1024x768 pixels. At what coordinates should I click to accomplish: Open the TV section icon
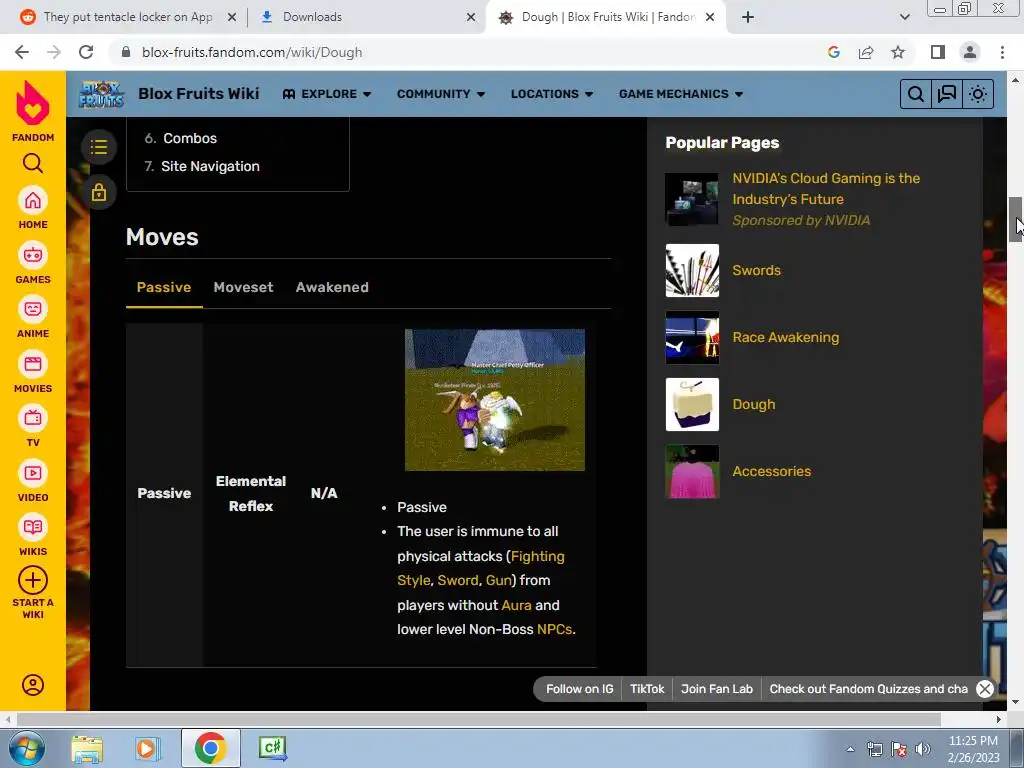click(33, 418)
